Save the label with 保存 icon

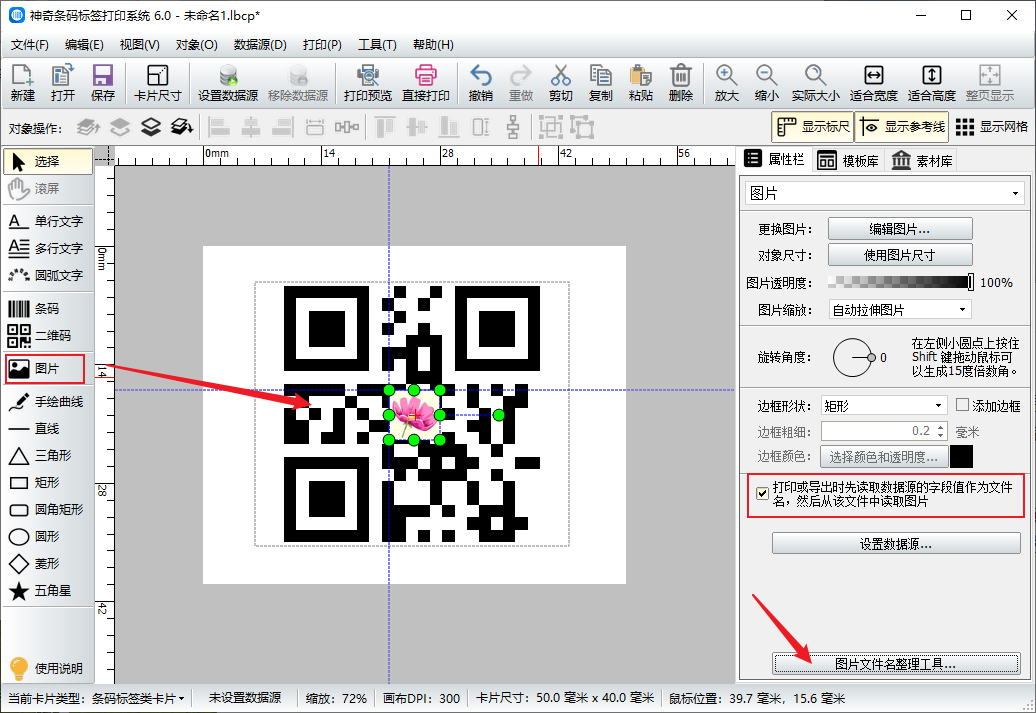(102, 83)
